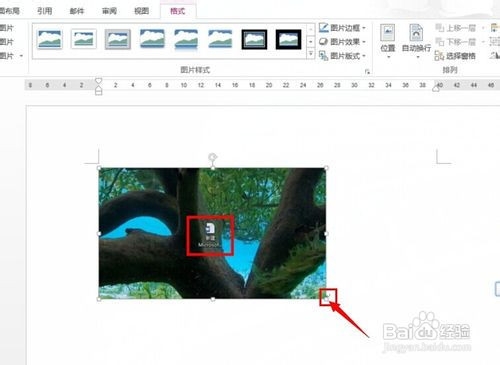Click the 图片版式 icon

click(324, 56)
